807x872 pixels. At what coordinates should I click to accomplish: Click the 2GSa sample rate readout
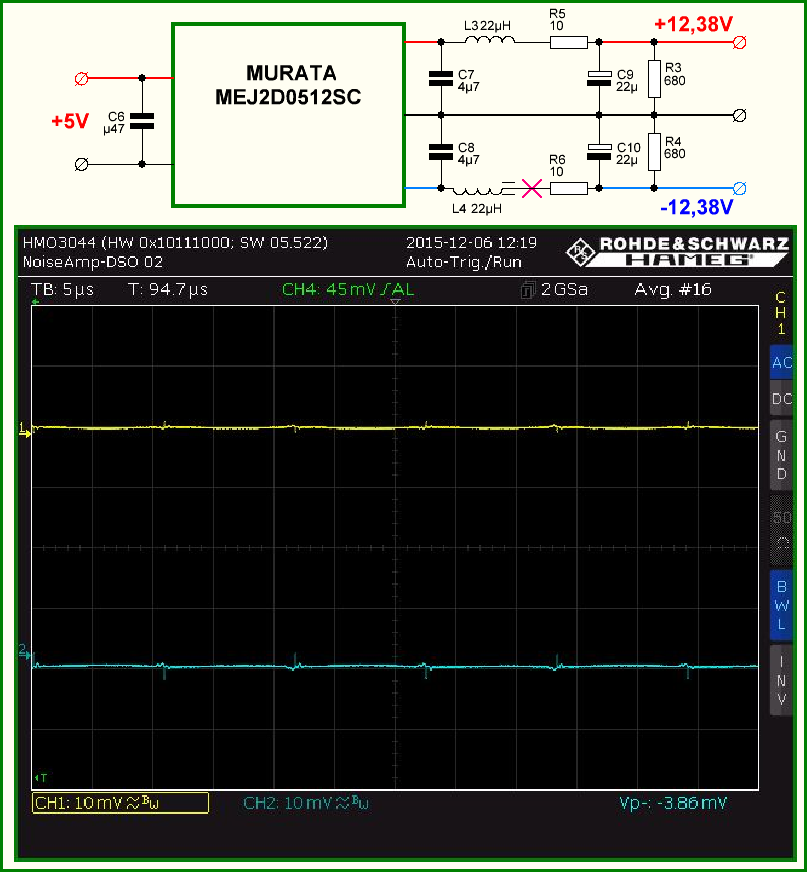point(554,290)
